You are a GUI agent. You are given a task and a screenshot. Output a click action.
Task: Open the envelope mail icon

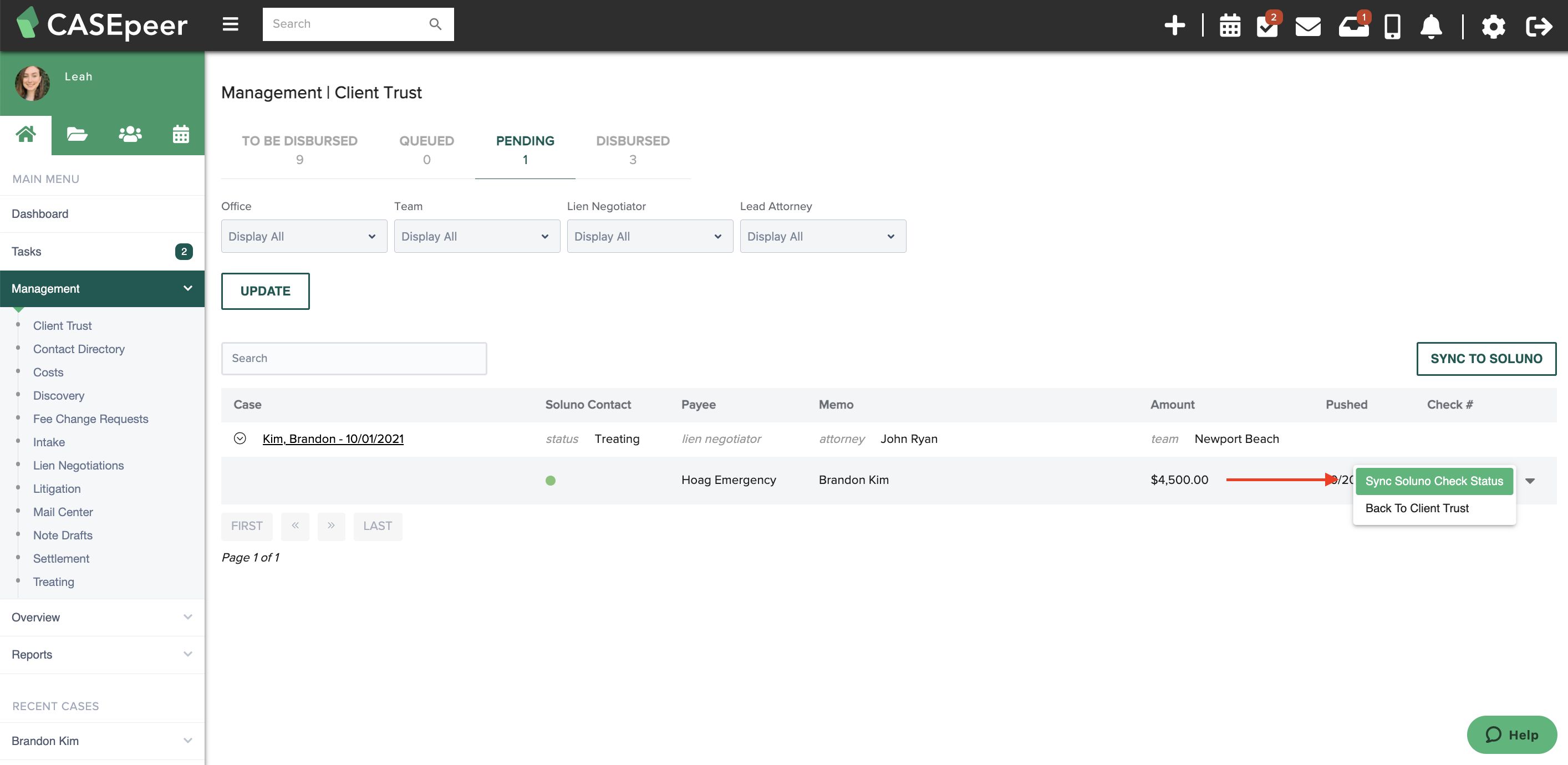tap(1307, 26)
